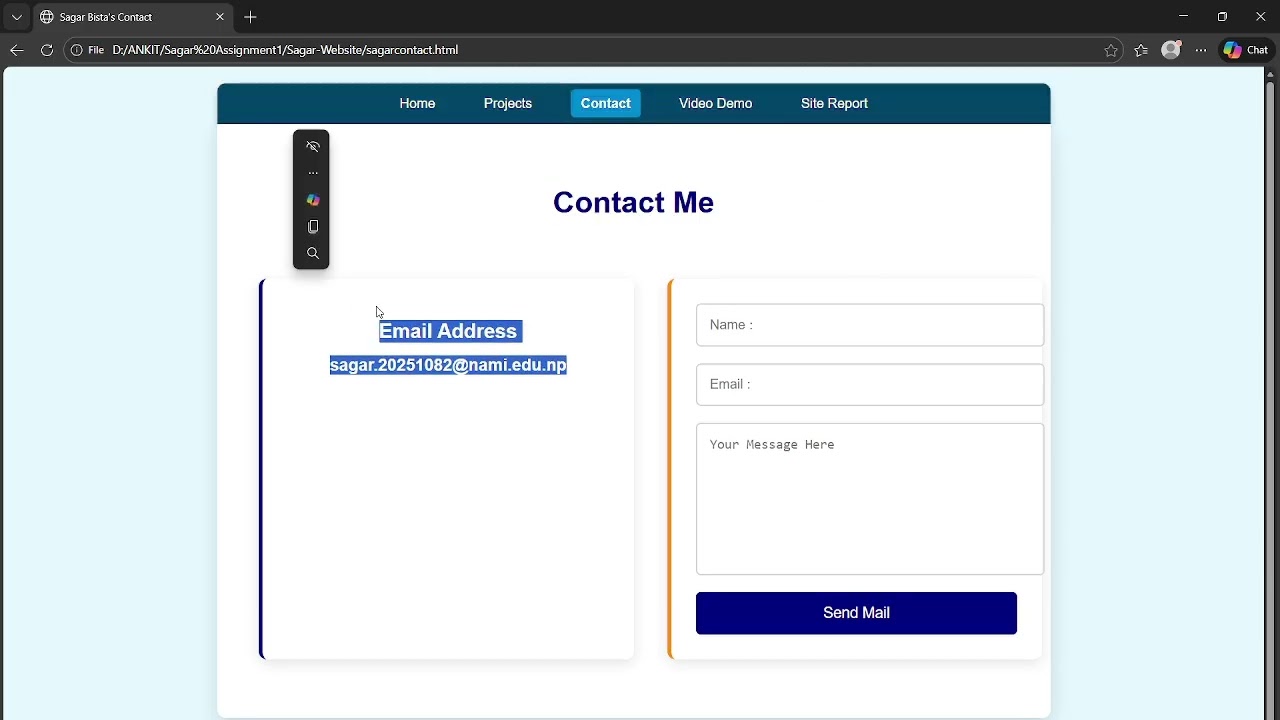Ask Copilot about the selected text
The image size is (1280, 720).
coord(312,200)
